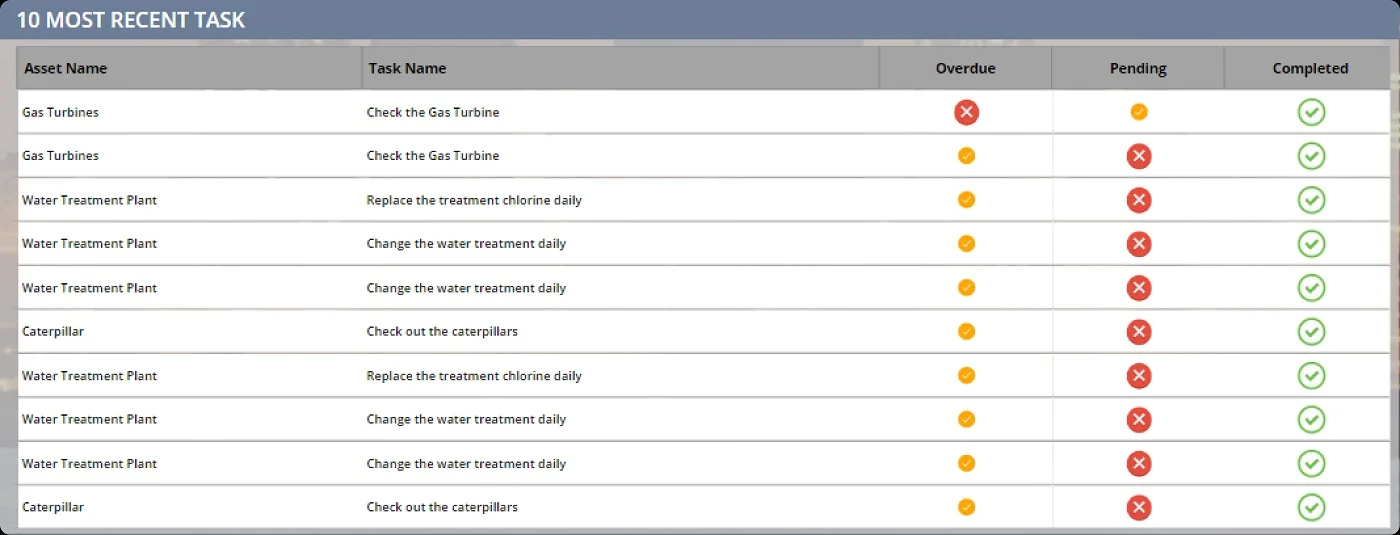Viewport: 1400px width, 535px height.
Task: Click the red X overdue icon for Gas Turbines
Action: [966, 112]
